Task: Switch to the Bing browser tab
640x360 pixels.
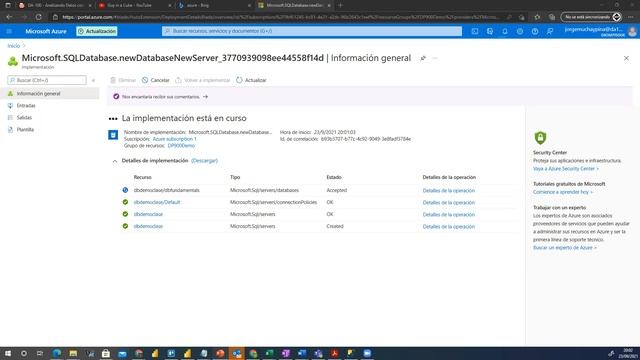Action: [215, 5]
